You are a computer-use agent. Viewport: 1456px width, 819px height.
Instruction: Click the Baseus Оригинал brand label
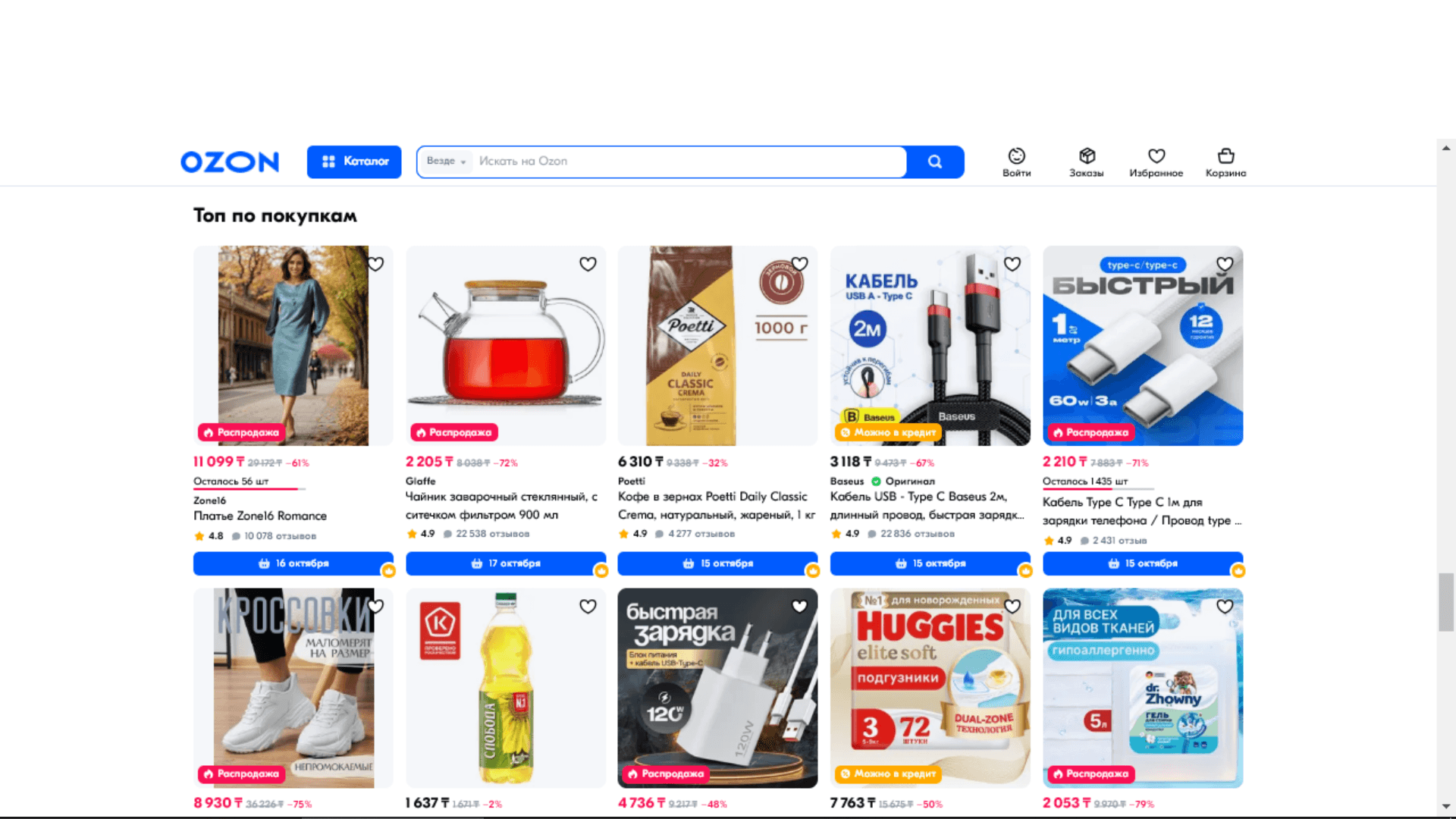(x=883, y=481)
